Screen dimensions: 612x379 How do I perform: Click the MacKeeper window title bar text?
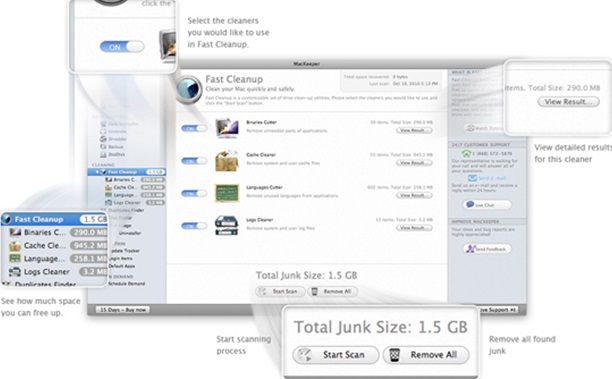[306, 64]
